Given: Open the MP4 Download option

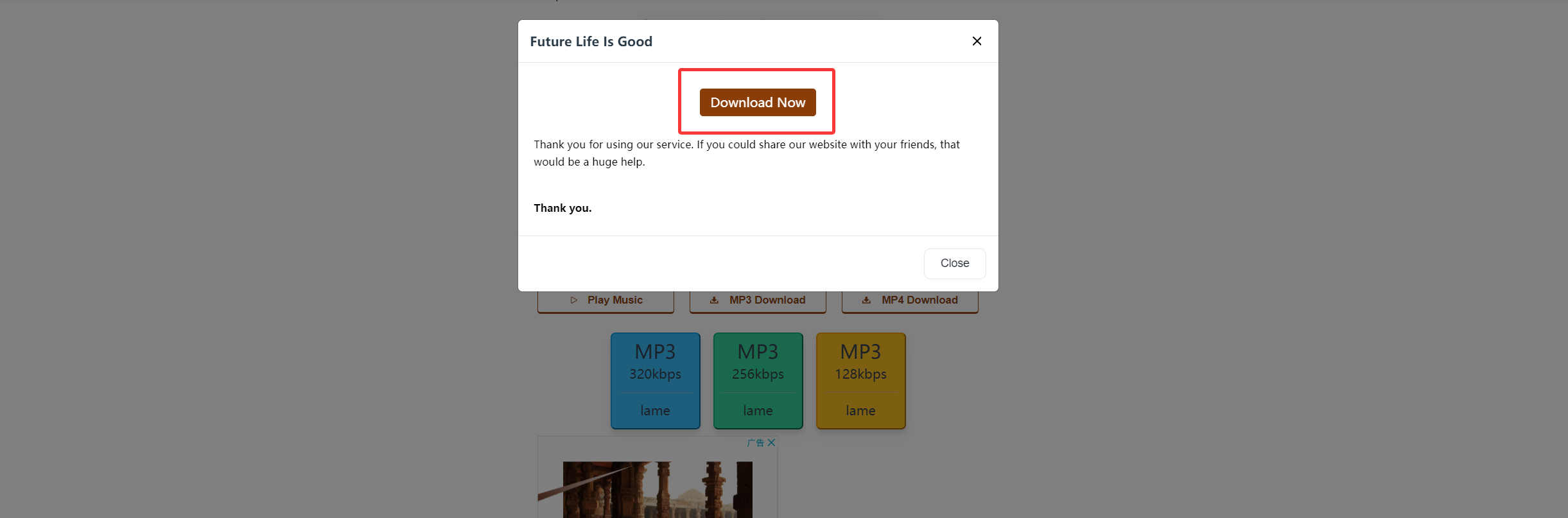Looking at the screenshot, I should click(x=910, y=300).
